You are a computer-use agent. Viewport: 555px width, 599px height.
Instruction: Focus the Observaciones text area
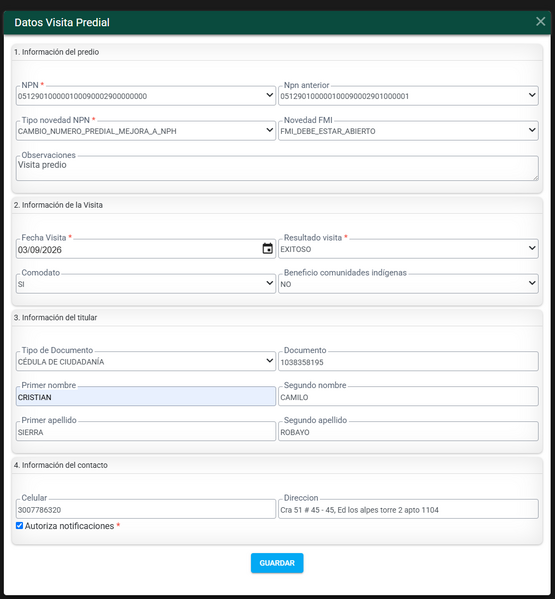click(x=277, y=168)
